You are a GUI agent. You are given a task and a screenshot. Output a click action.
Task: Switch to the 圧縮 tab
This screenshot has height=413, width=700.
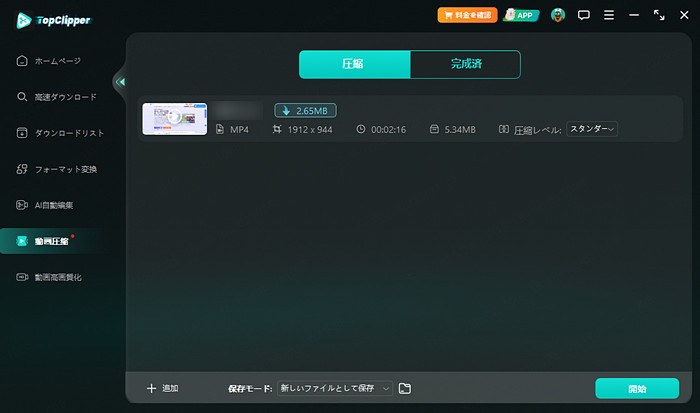[354, 64]
